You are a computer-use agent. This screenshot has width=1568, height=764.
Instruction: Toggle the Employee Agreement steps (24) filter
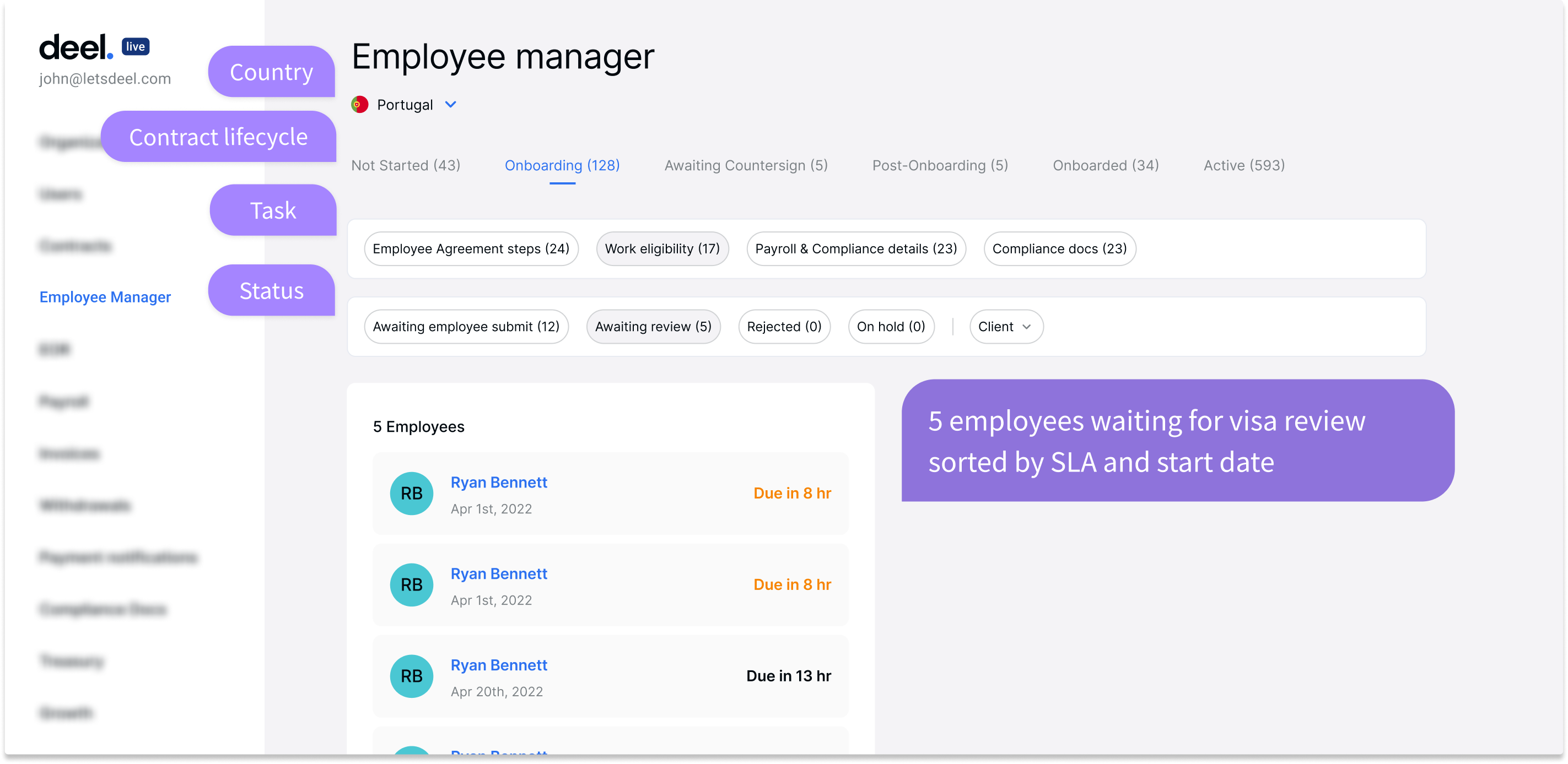471,249
